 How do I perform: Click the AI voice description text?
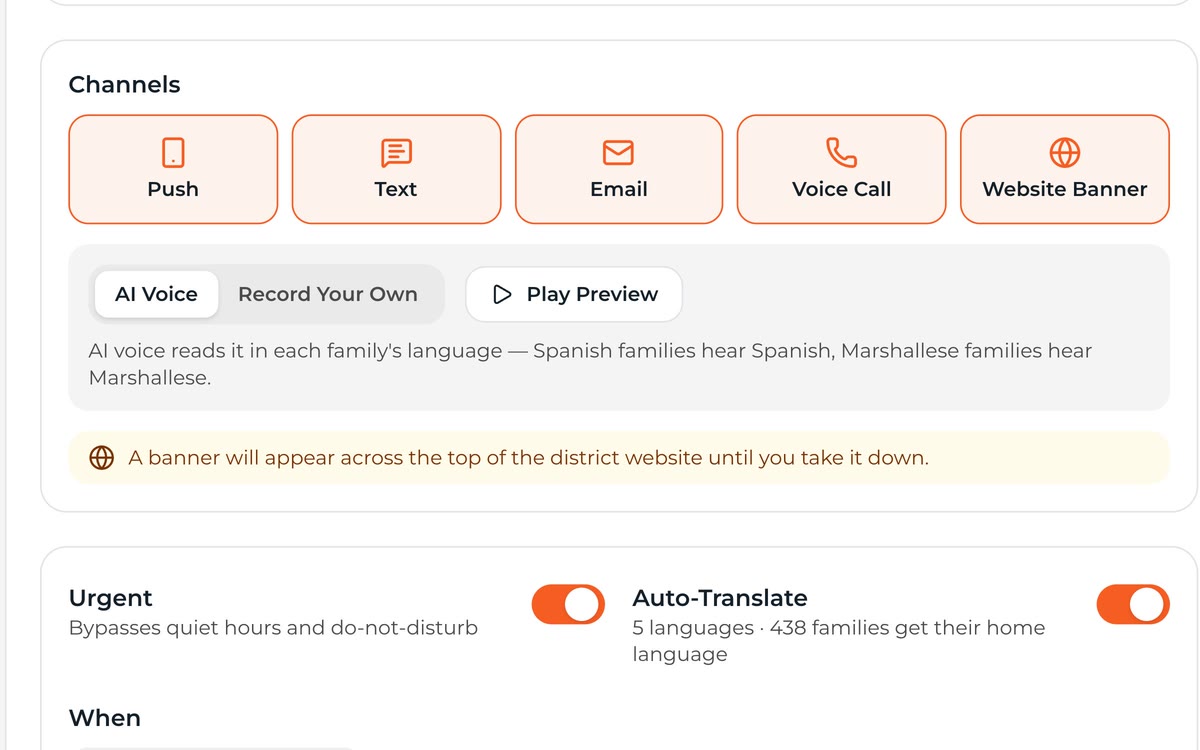pyautogui.click(x=590, y=365)
